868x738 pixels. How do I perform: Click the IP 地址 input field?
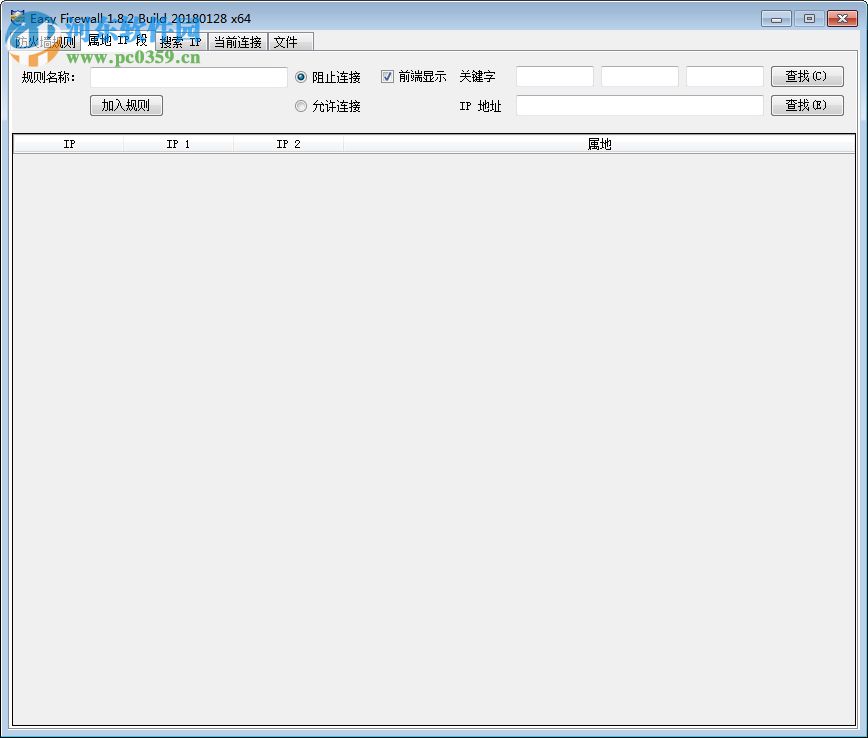click(639, 105)
